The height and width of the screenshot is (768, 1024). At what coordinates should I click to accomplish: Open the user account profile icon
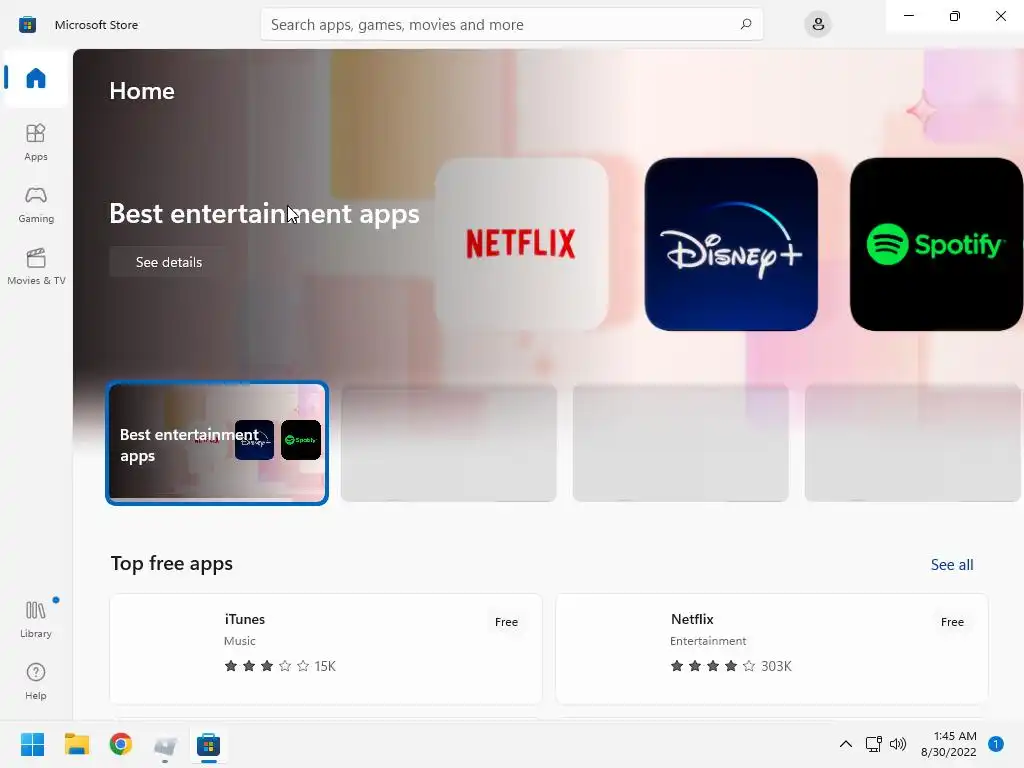tap(818, 24)
